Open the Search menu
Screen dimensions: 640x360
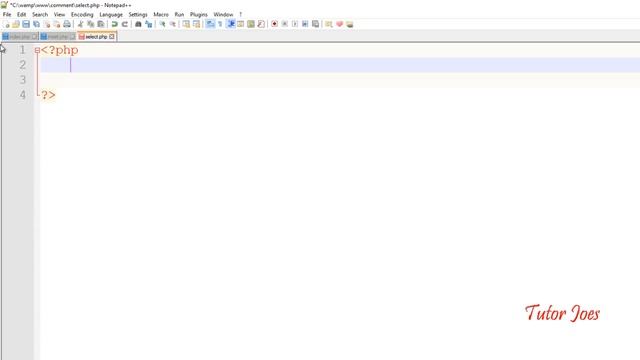point(40,14)
